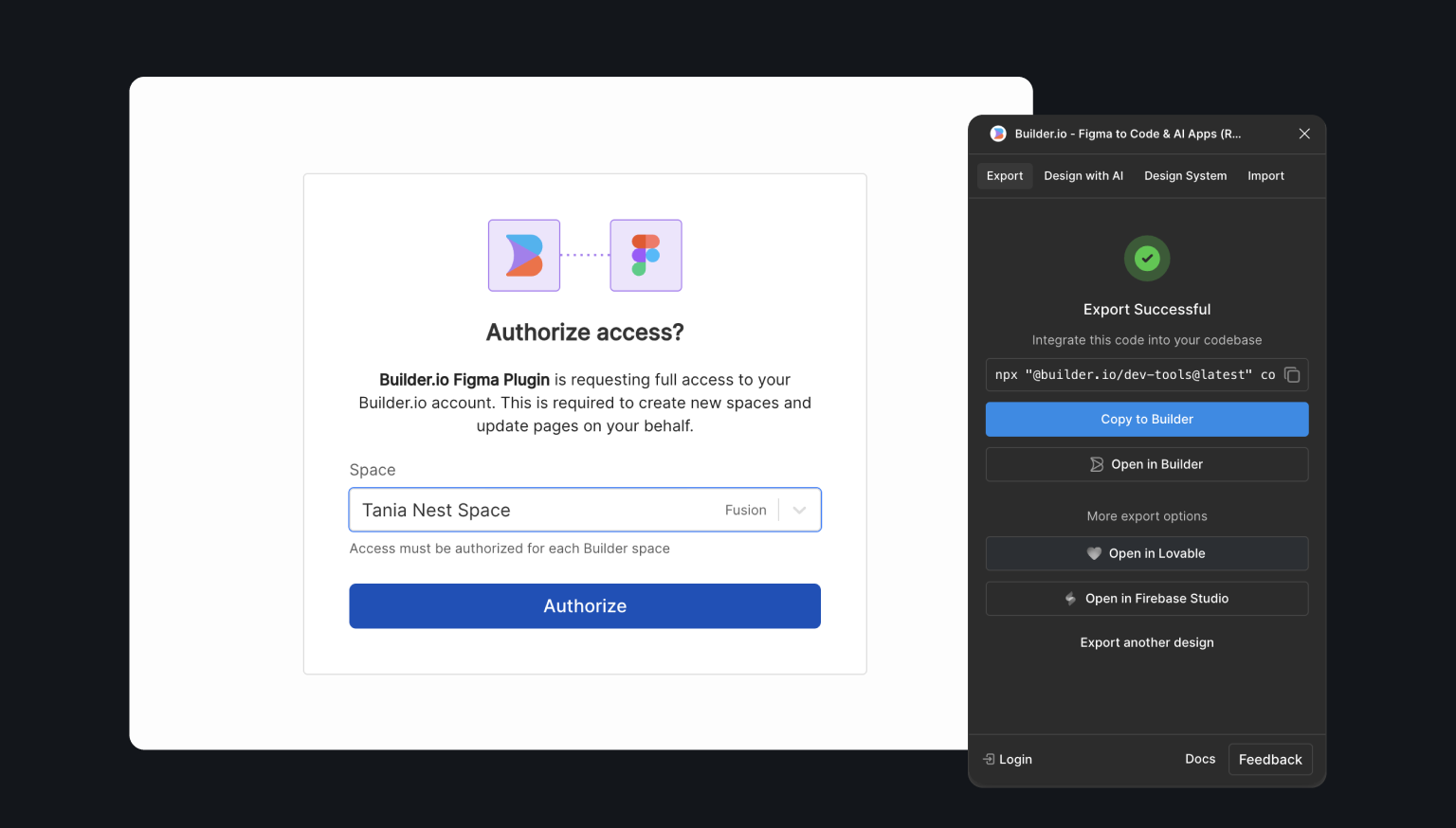Click the green export success checkmark
Image resolution: width=1456 pixels, height=828 pixels.
point(1147,259)
